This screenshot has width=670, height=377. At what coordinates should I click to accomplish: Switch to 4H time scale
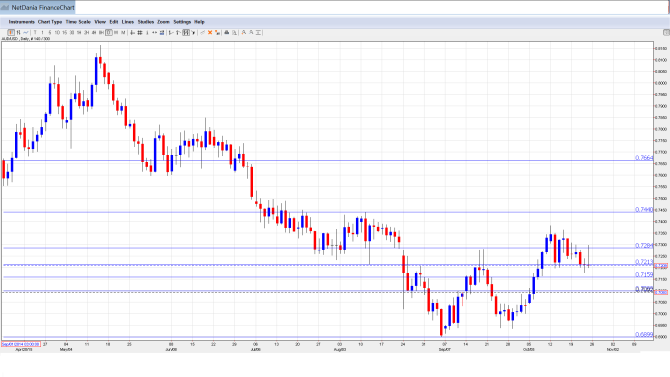[x=94, y=32]
